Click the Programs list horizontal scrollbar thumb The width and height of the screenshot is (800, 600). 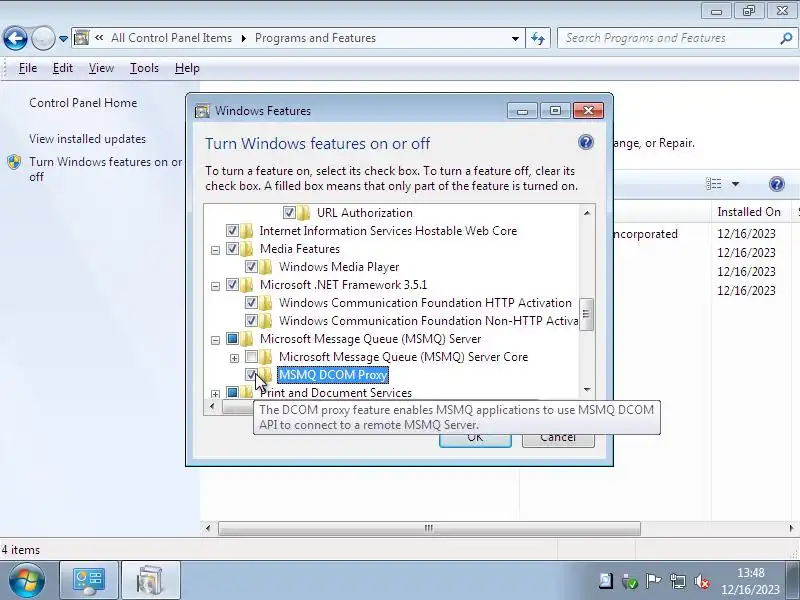[429, 528]
